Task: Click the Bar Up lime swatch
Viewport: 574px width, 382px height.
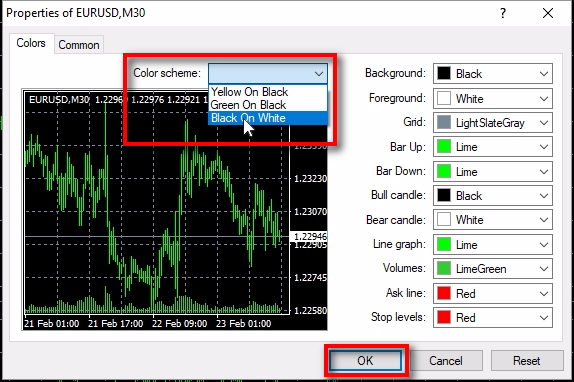Action: tap(444, 147)
